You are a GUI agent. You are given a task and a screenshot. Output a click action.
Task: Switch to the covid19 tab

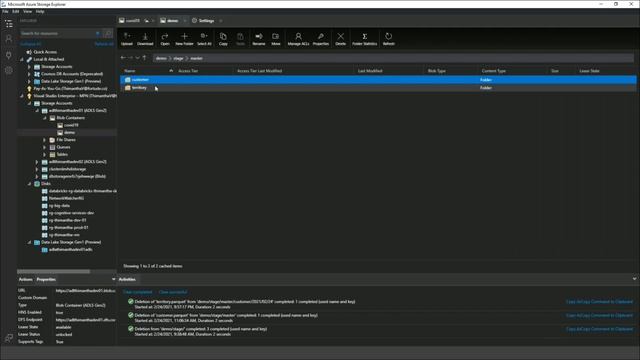pyautogui.click(x=133, y=20)
